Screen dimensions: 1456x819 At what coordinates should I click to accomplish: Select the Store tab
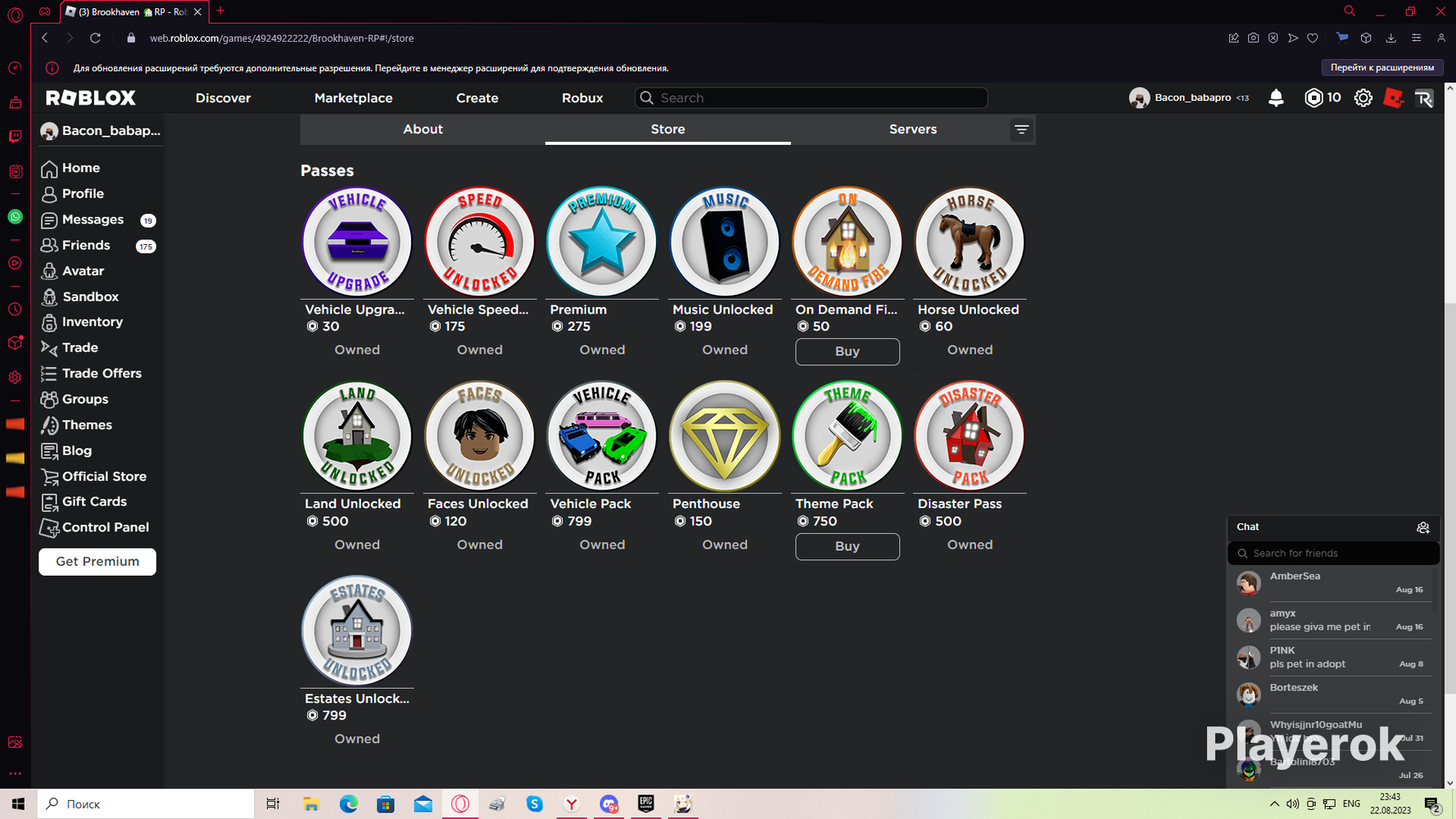click(x=668, y=129)
